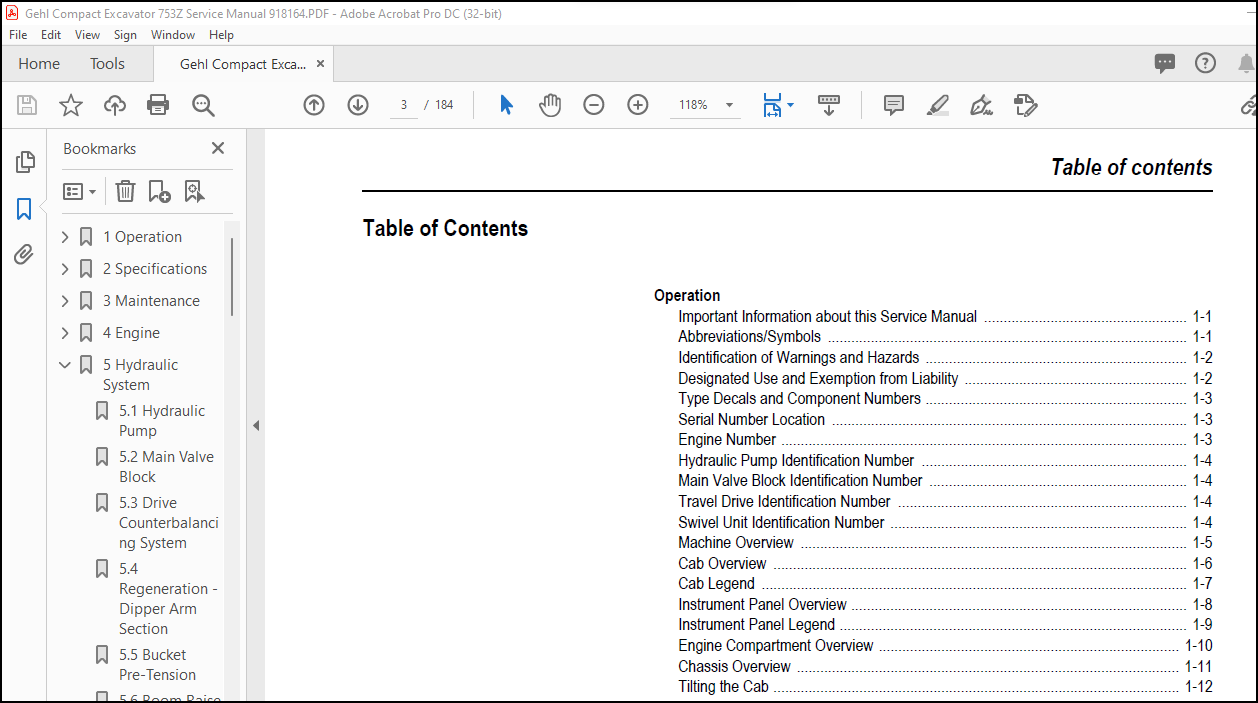Add a new bookmark
This screenshot has width=1258, height=703.
[x=159, y=191]
